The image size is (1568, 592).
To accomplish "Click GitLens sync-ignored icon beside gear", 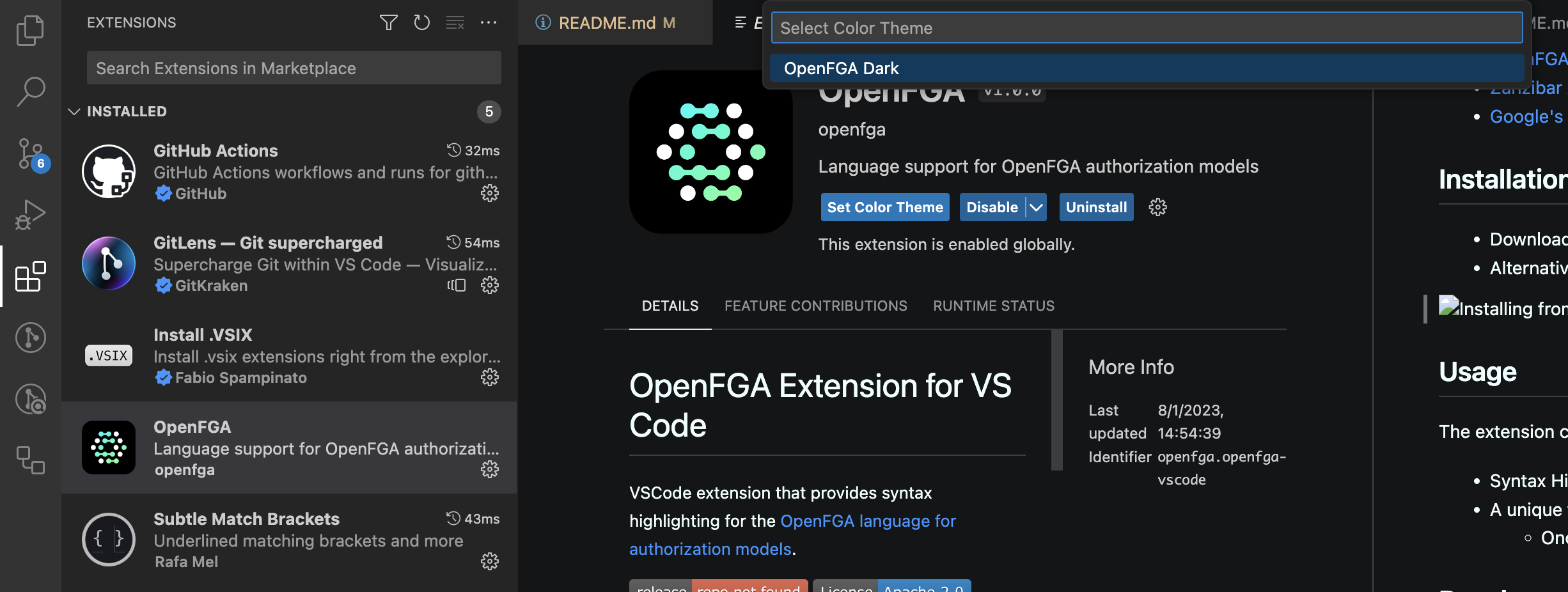I will pyautogui.click(x=457, y=285).
